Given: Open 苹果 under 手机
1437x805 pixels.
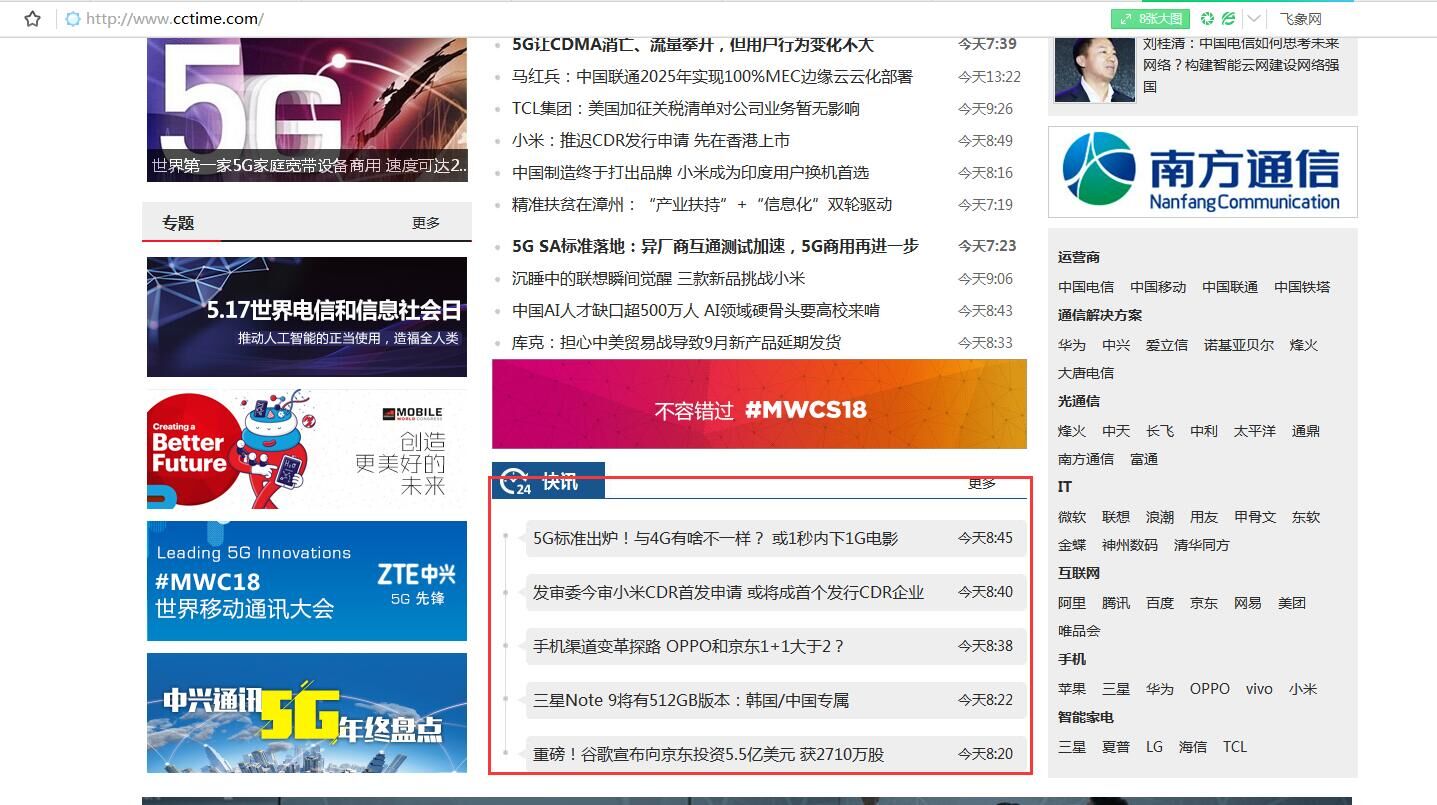Looking at the screenshot, I should [x=1072, y=689].
